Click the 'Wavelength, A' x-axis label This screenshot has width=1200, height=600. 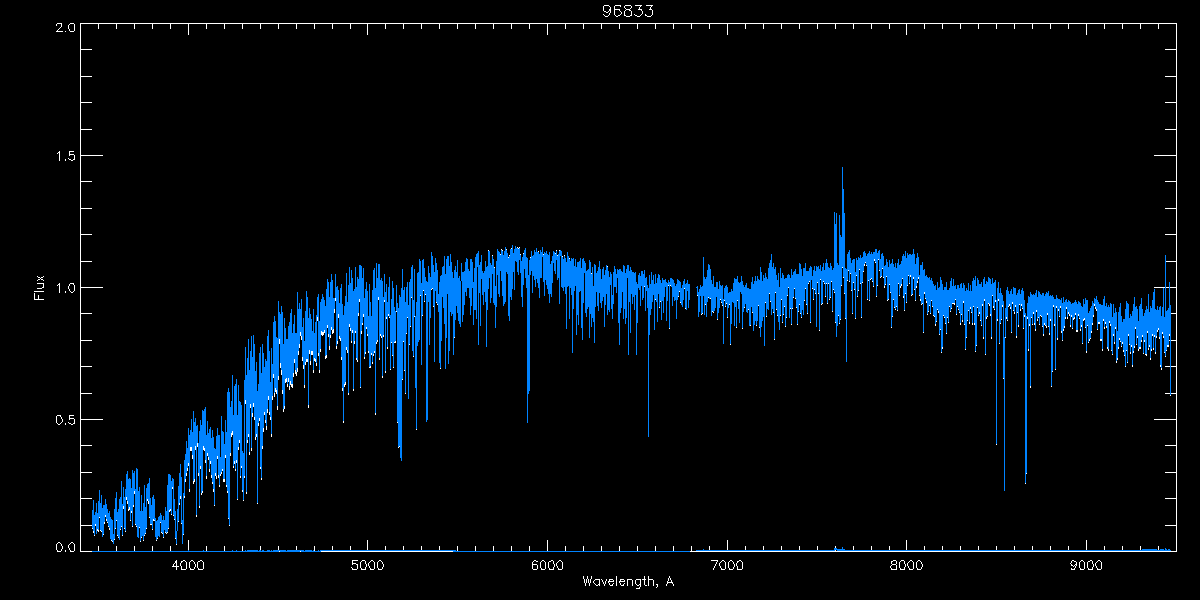(x=628, y=581)
